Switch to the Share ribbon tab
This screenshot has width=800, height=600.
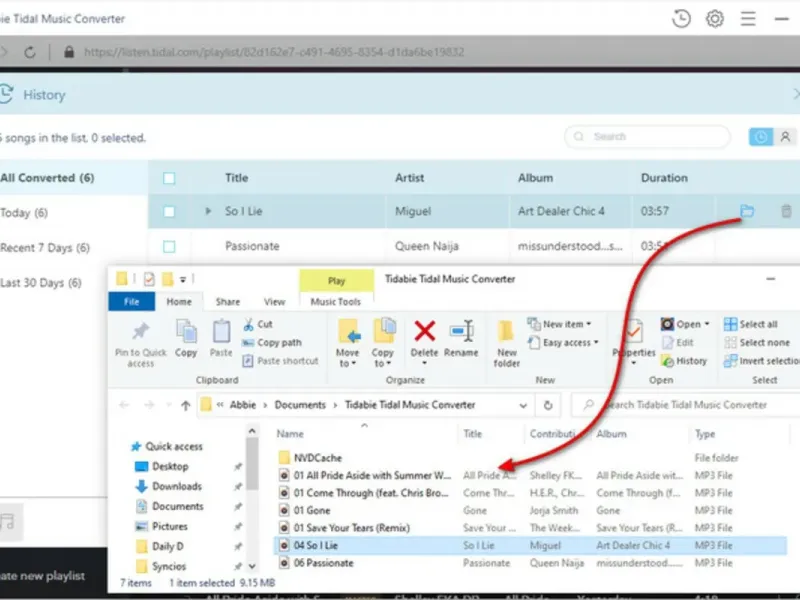point(228,302)
